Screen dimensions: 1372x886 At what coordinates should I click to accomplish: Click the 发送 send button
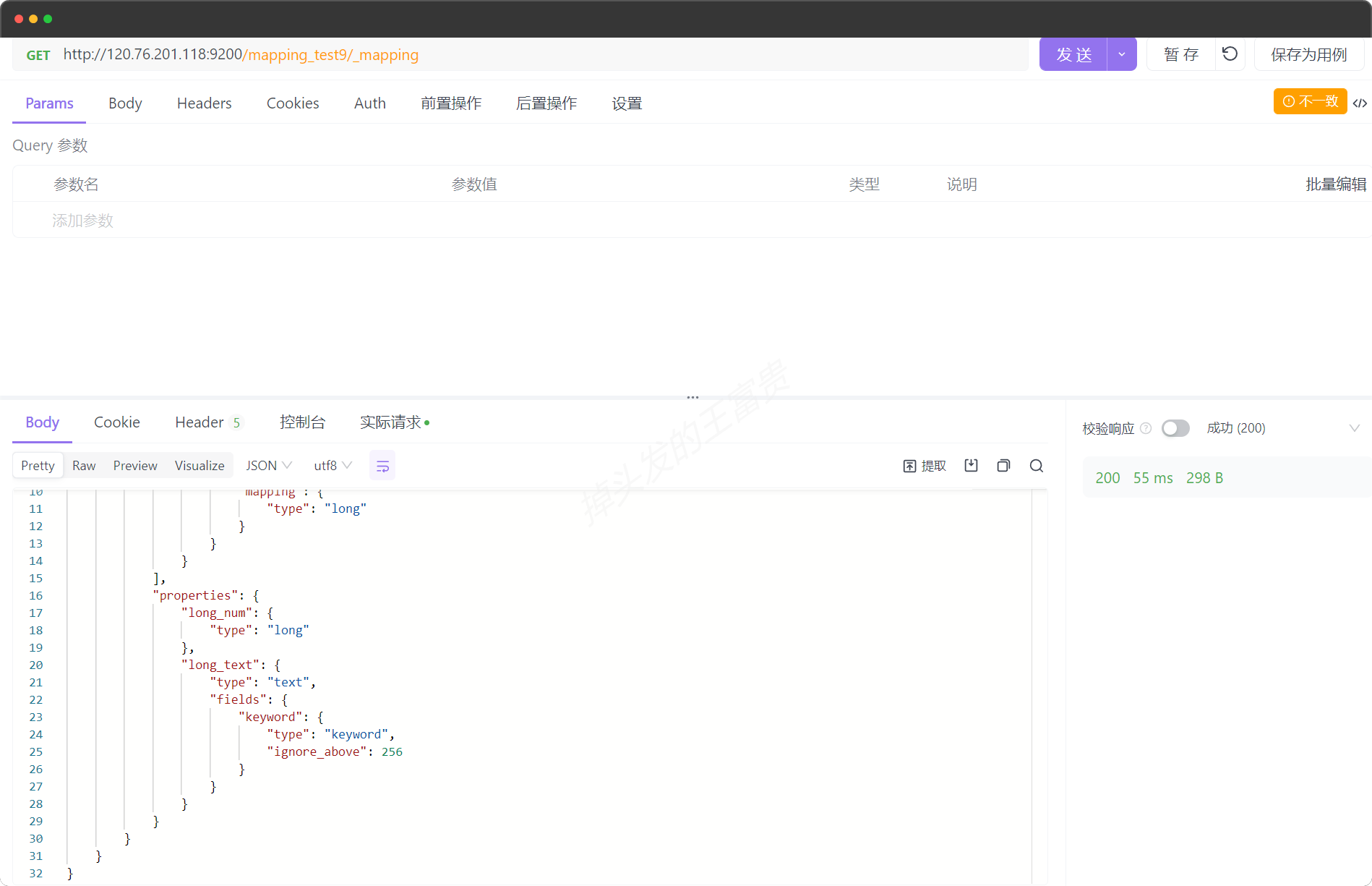coord(1073,54)
